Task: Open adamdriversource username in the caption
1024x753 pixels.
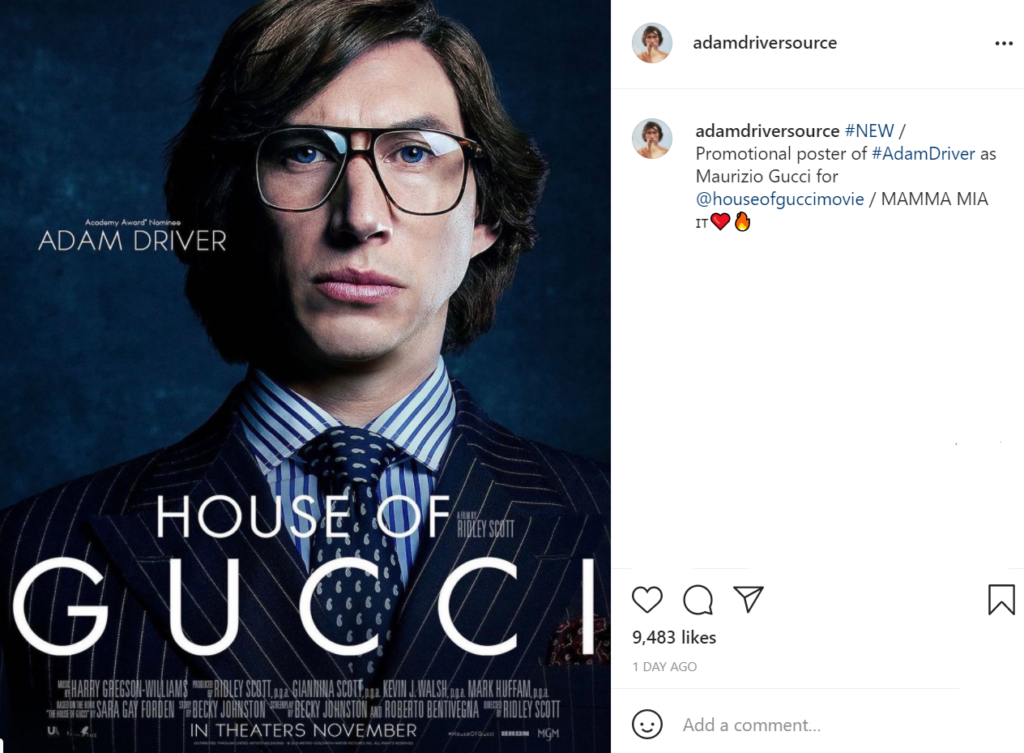Action: tap(767, 131)
